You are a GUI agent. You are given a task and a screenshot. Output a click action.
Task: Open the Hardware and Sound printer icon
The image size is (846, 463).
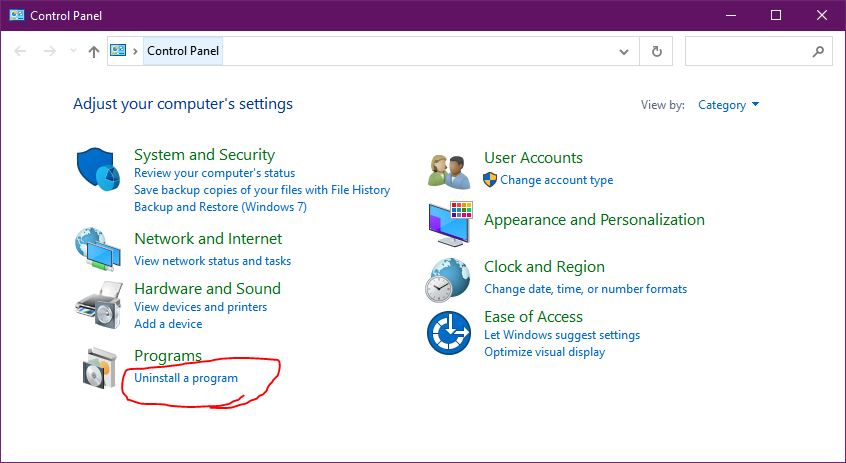coord(99,304)
